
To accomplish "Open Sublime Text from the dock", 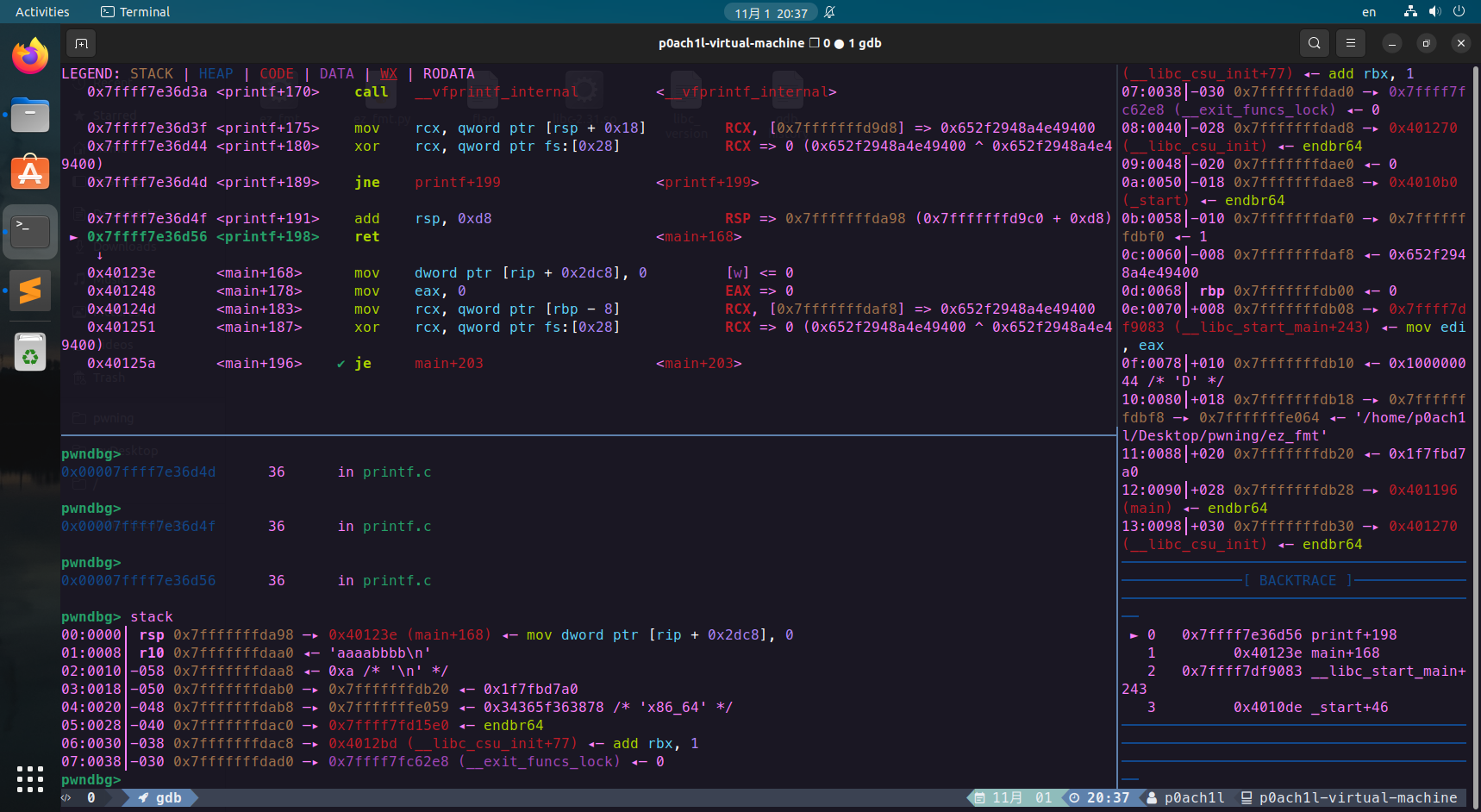I will click(30, 290).
